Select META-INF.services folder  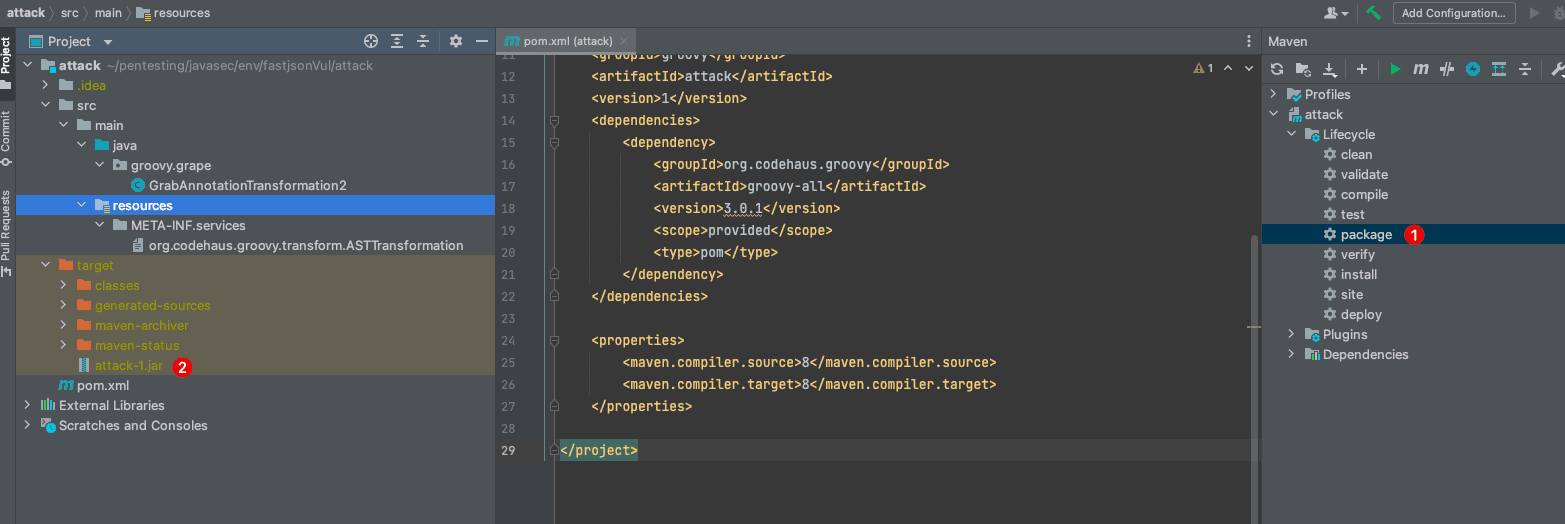[x=188, y=225]
